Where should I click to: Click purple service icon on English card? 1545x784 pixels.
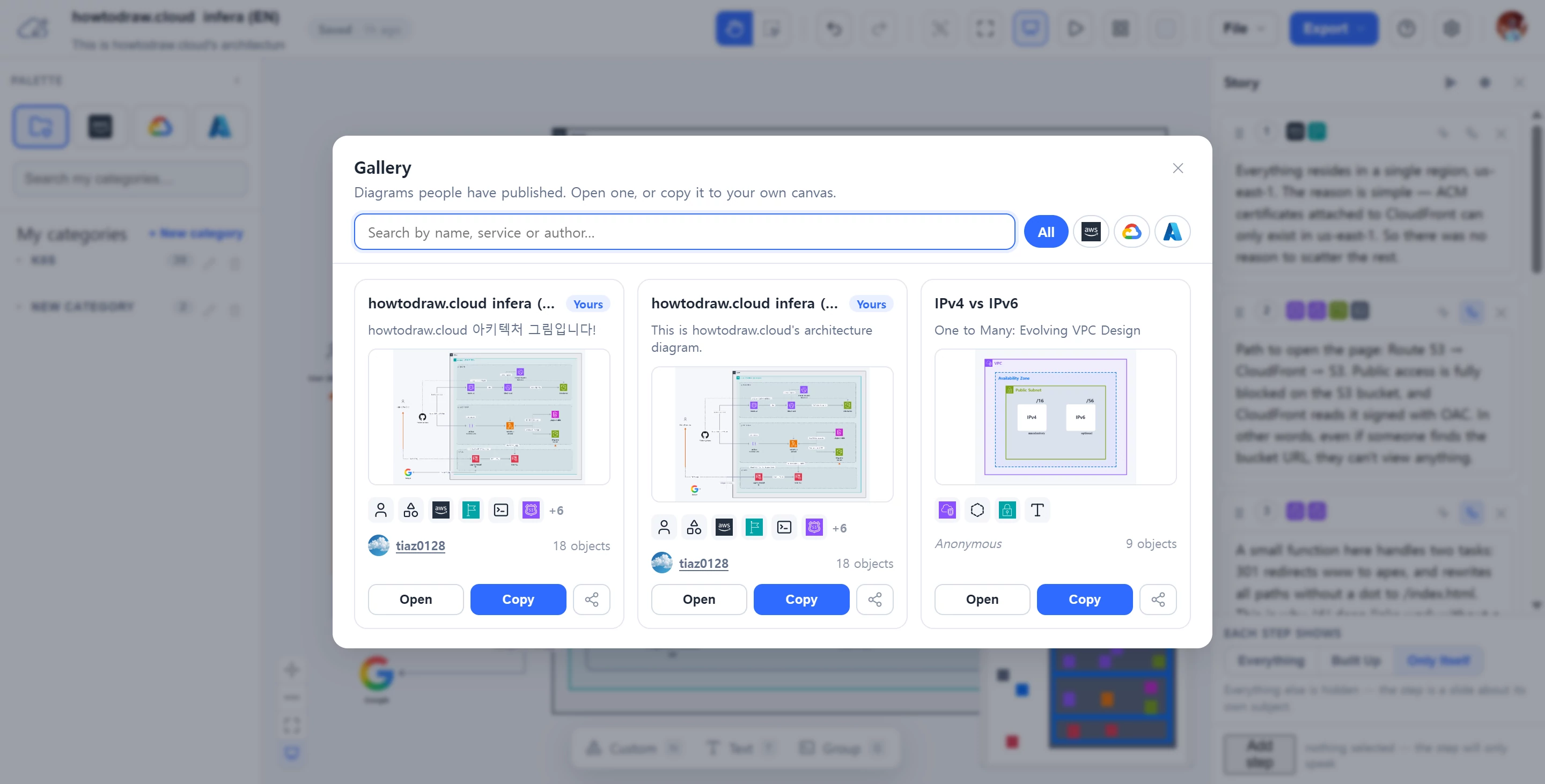coord(813,528)
